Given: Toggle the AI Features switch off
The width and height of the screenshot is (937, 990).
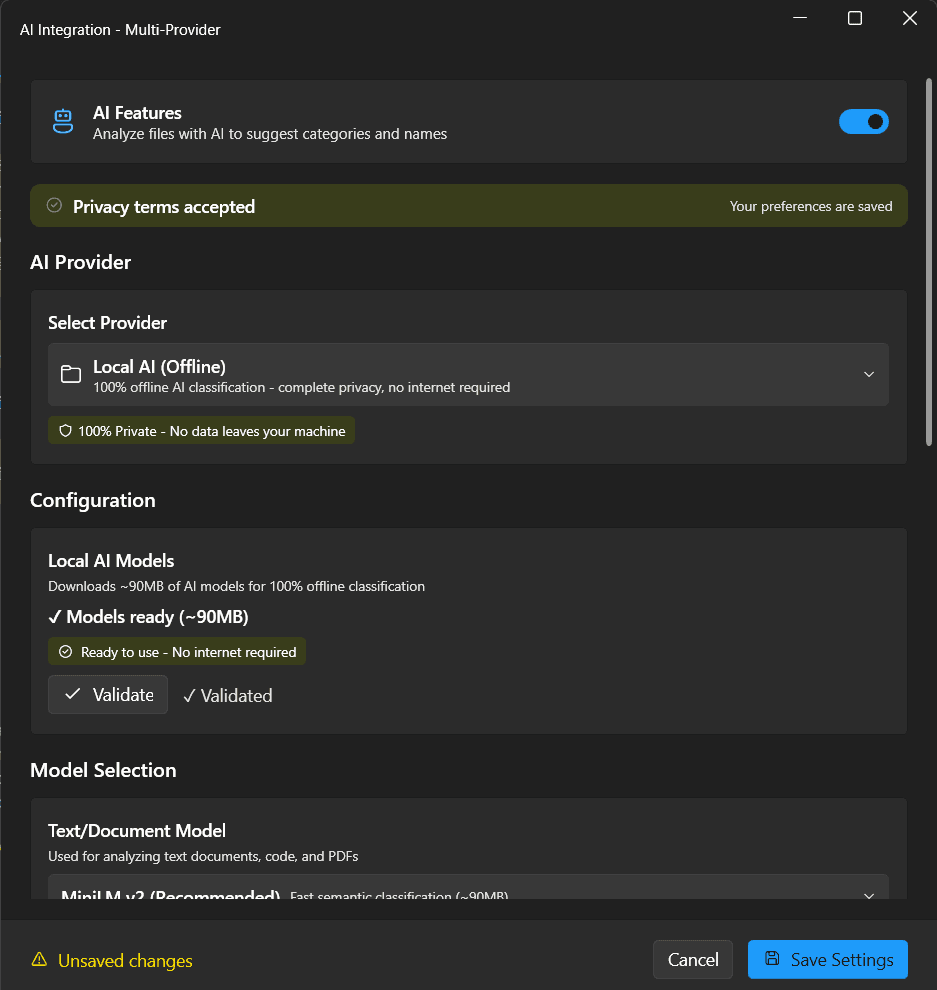Looking at the screenshot, I should [x=863, y=121].
